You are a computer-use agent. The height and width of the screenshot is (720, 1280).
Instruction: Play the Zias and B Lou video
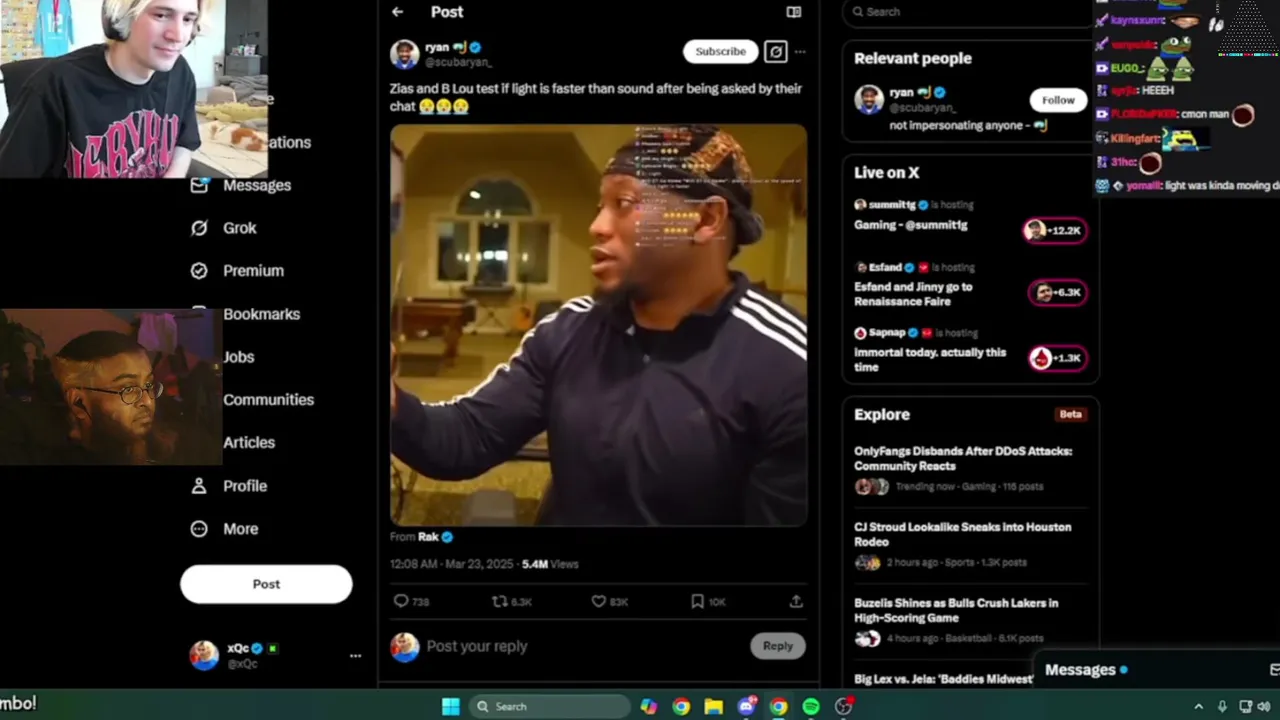click(598, 325)
